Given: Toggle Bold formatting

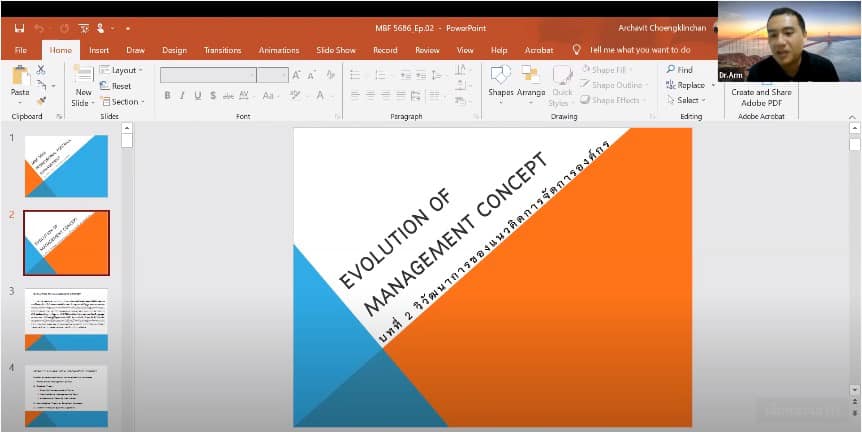Looking at the screenshot, I should [x=167, y=96].
